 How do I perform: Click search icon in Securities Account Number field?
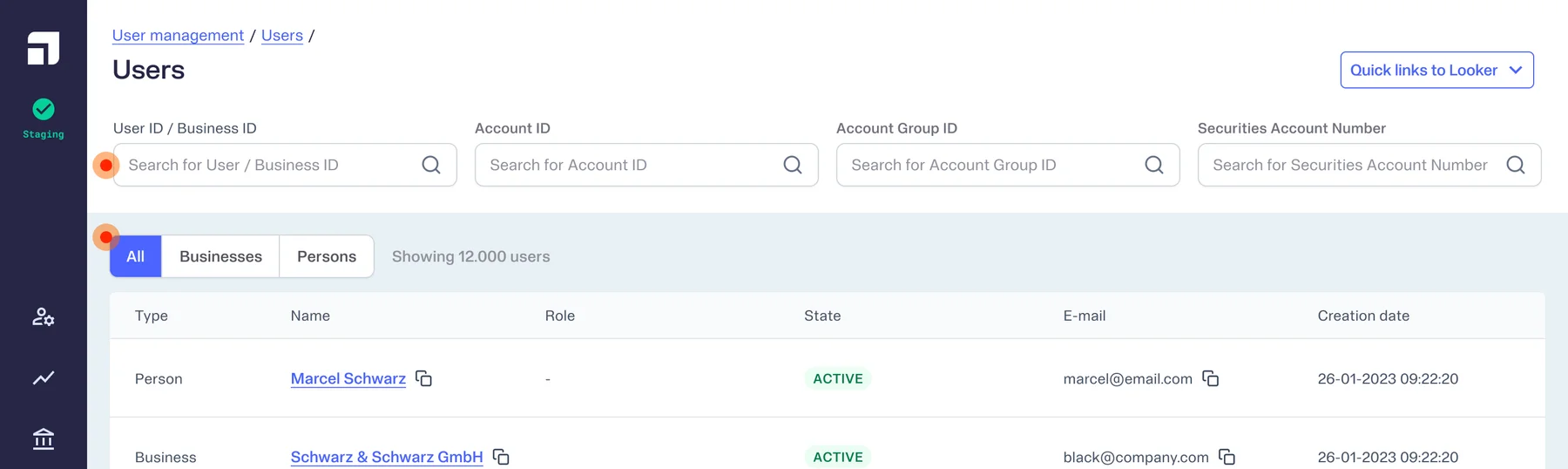tap(1516, 165)
